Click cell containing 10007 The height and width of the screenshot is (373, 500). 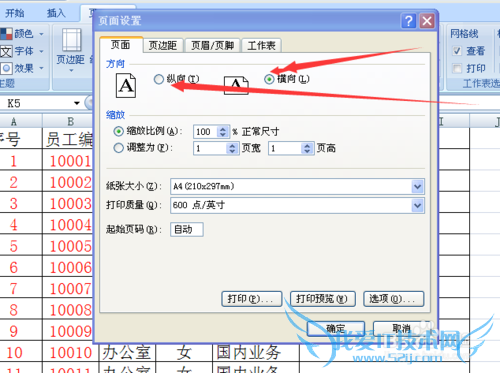(68, 288)
